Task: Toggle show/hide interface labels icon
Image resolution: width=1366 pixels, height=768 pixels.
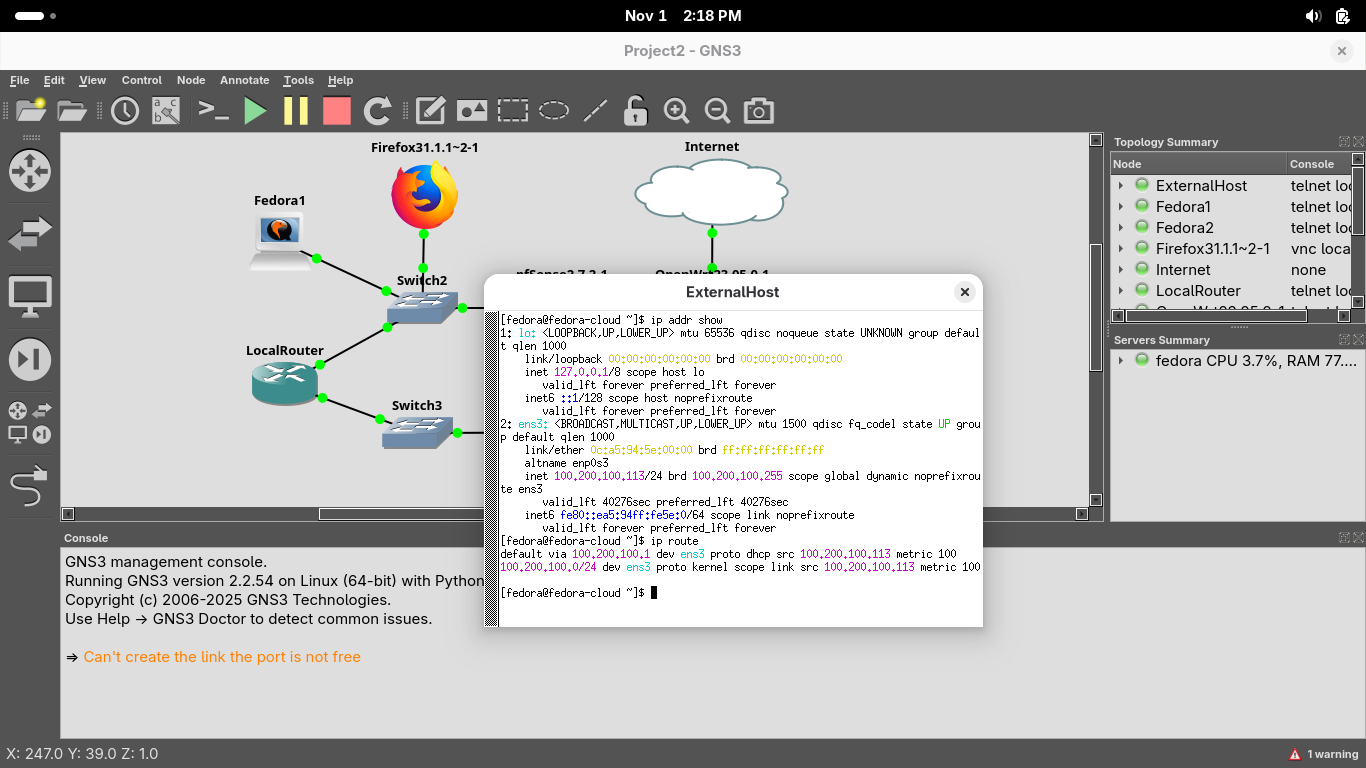Action: 166,111
